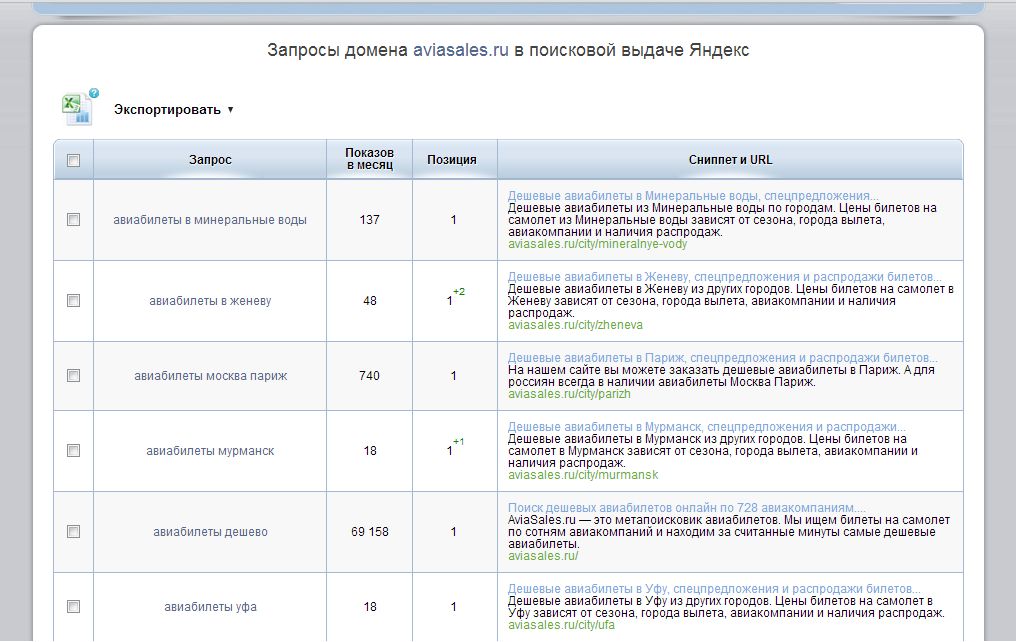Select the checkbox for авиабилеты москва париж
Image resolution: width=1016 pixels, height=642 pixels.
(73, 376)
